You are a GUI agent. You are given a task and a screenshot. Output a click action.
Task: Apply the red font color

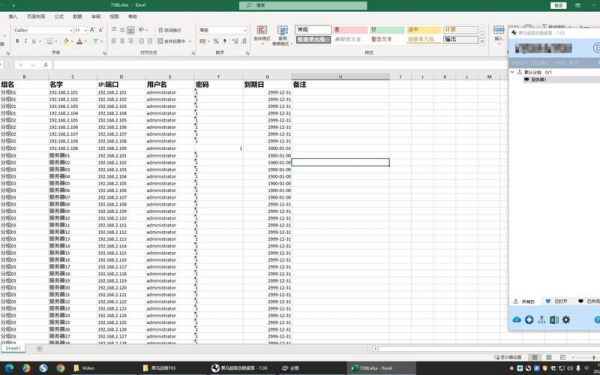80,41
